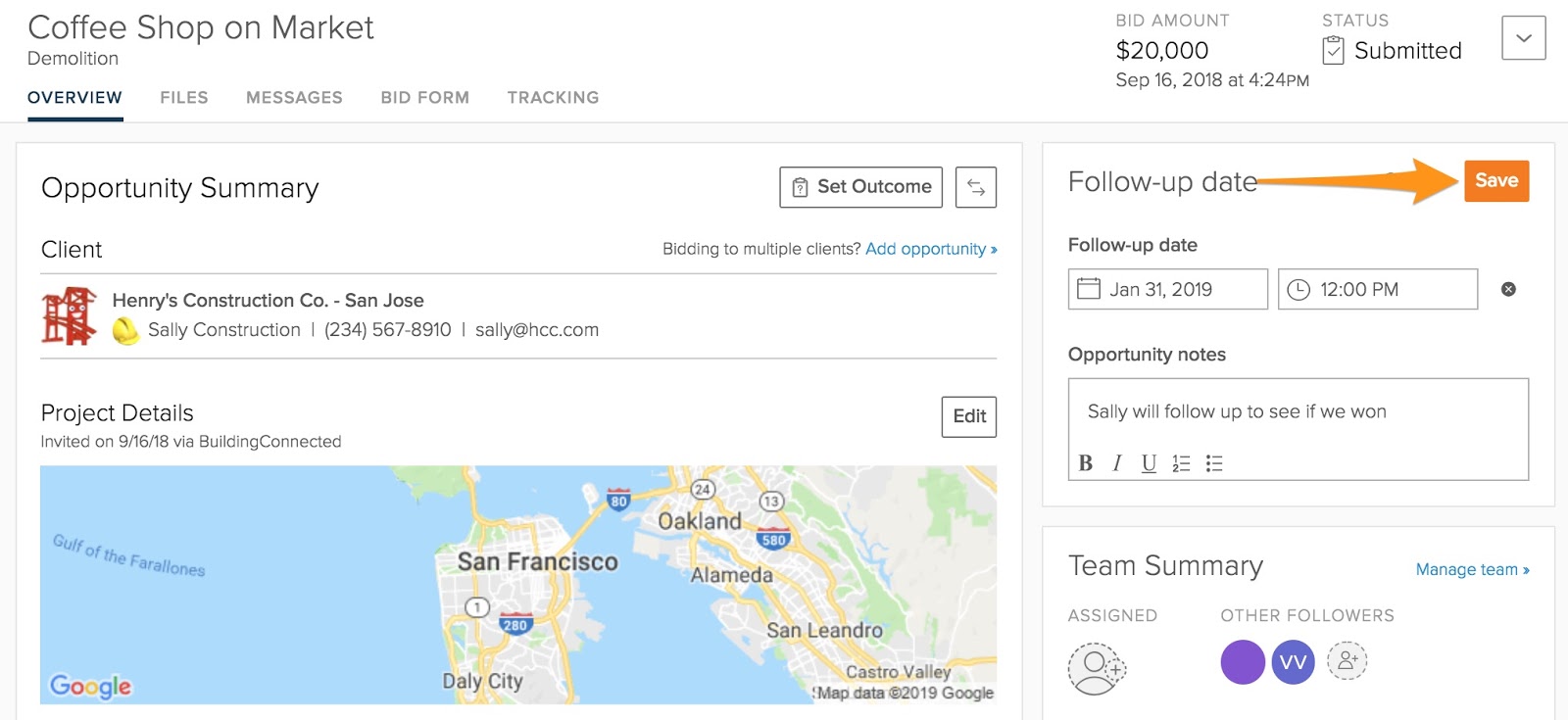Toggle underline formatting in opportunity notes
This screenshot has width=1568, height=720.
[1149, 463]
